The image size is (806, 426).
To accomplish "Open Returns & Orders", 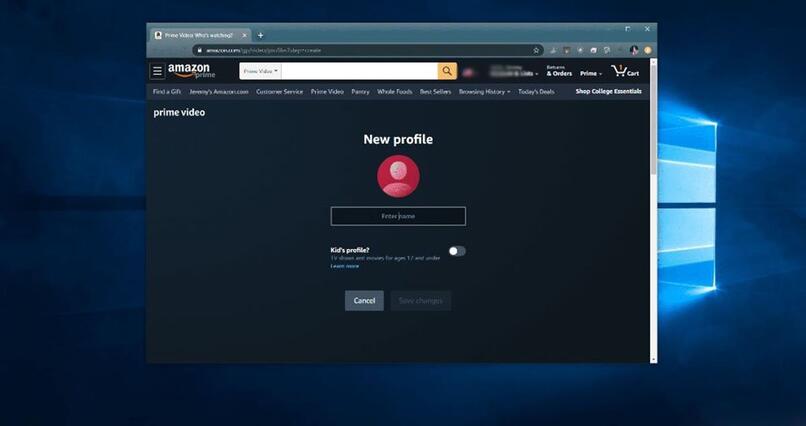I will point(559,71).
